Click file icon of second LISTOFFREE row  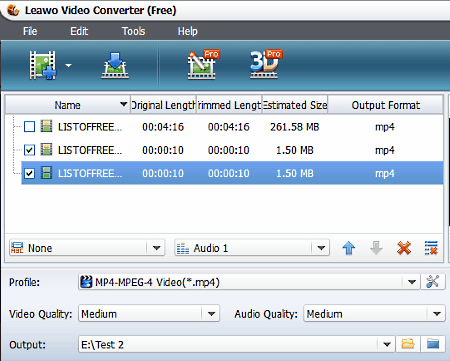46,150
